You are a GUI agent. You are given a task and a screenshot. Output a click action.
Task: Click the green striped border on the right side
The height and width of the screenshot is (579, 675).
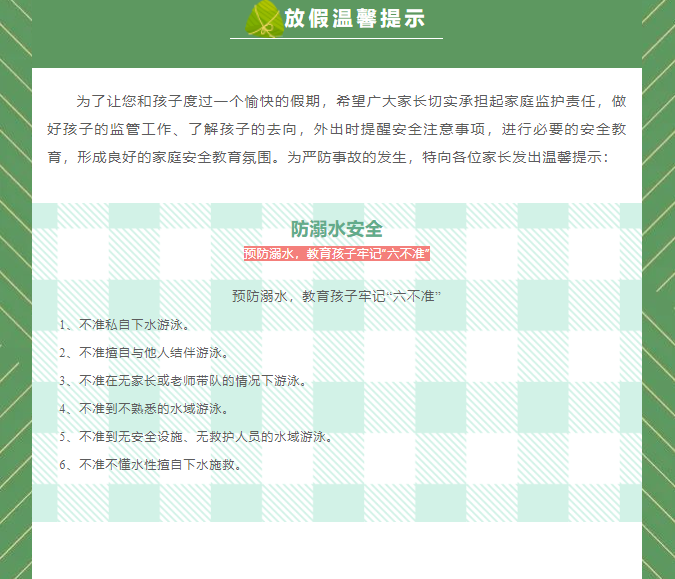658,300
